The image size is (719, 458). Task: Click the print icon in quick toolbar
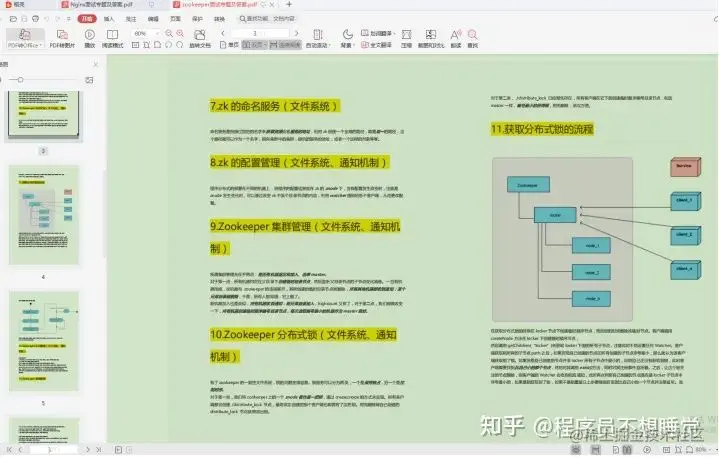pos(35,19)
